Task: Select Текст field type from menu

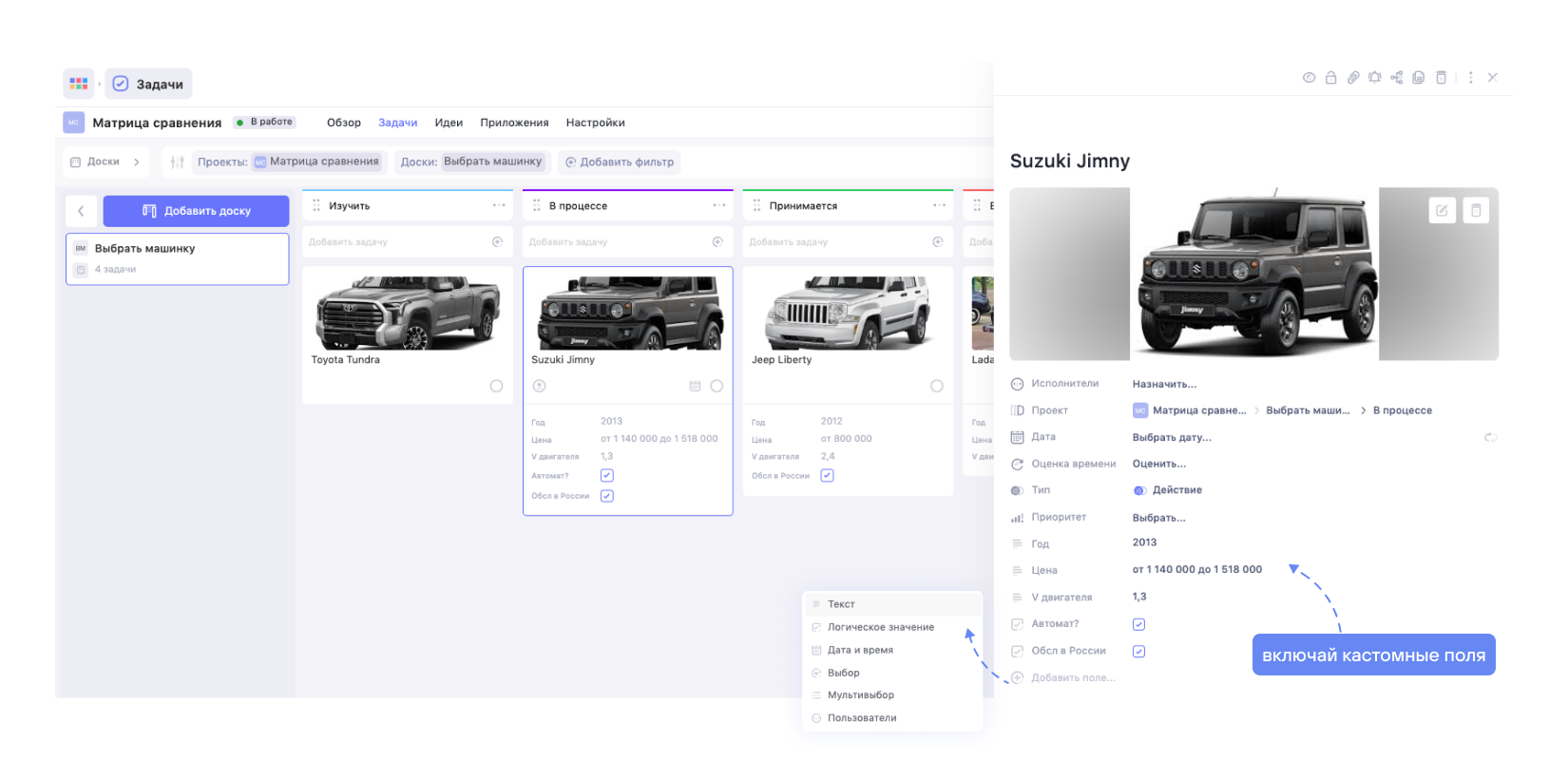Action: (x=892, y=604)
